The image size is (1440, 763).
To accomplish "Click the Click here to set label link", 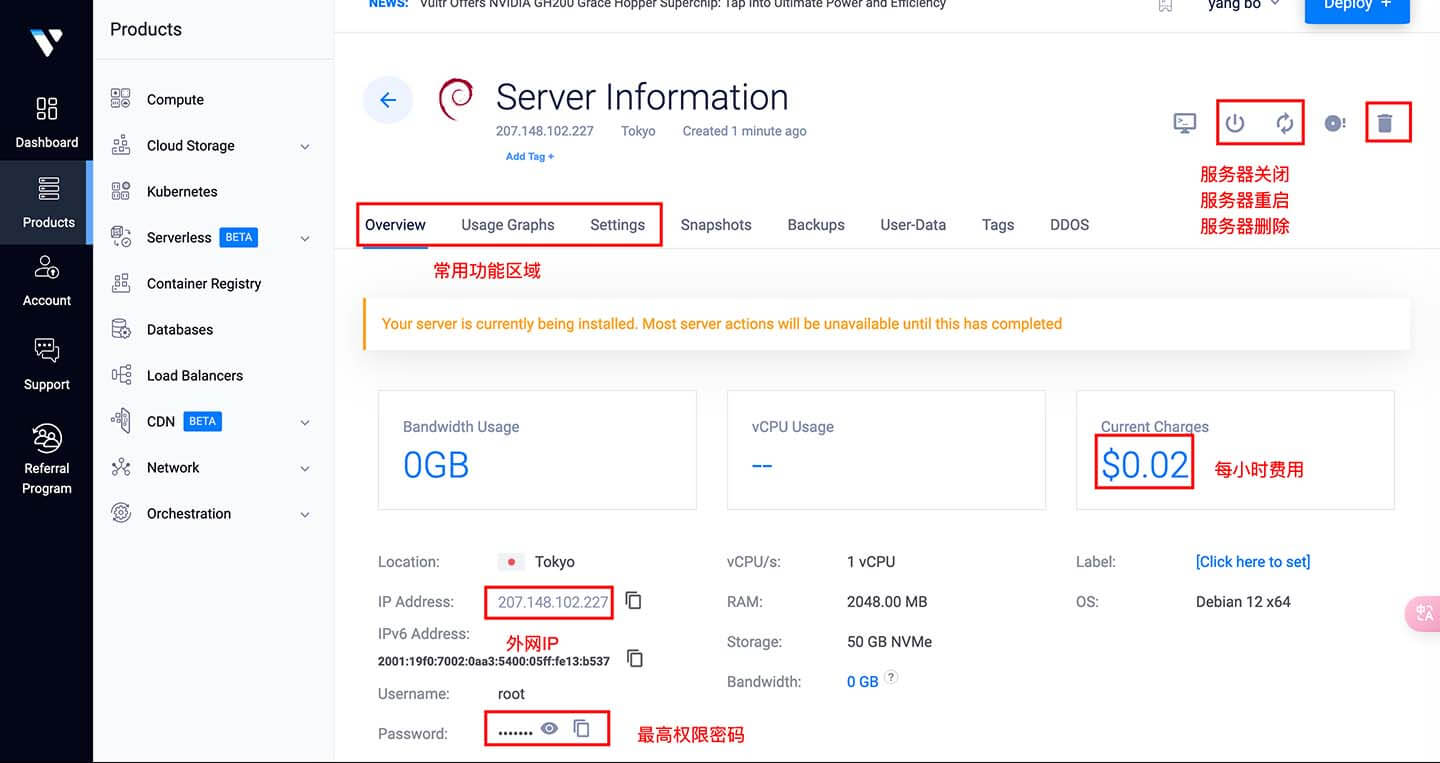I will (x=1253, y=561).
